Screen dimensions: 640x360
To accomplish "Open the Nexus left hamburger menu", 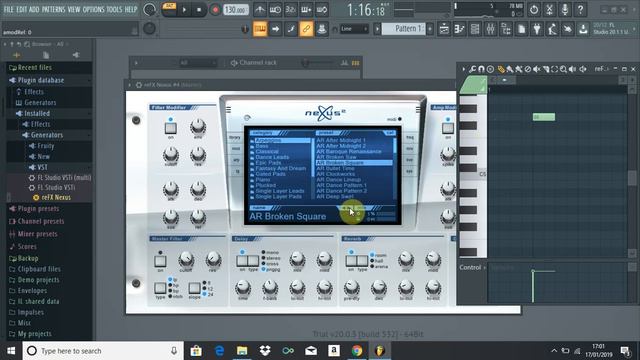I will pos(229,109).
